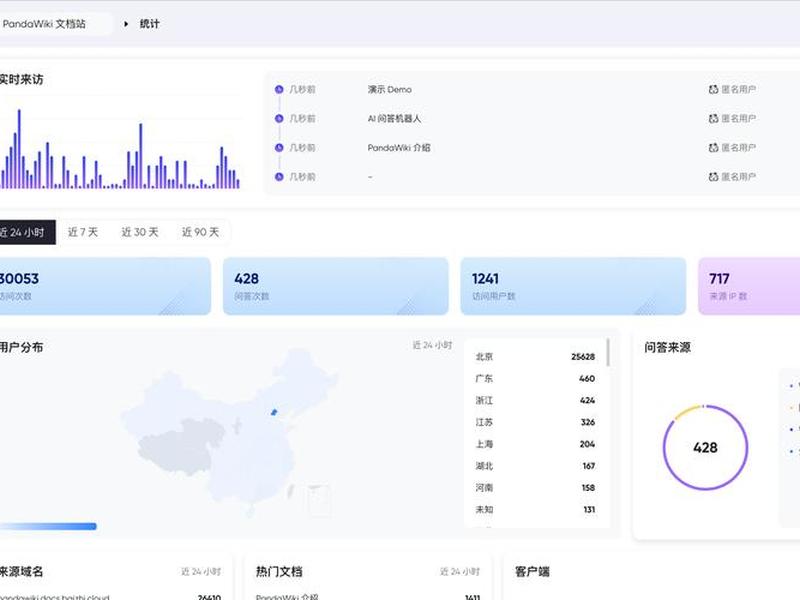
Task: Switch to the 近 30 天 tab
Action: point(140,233)
